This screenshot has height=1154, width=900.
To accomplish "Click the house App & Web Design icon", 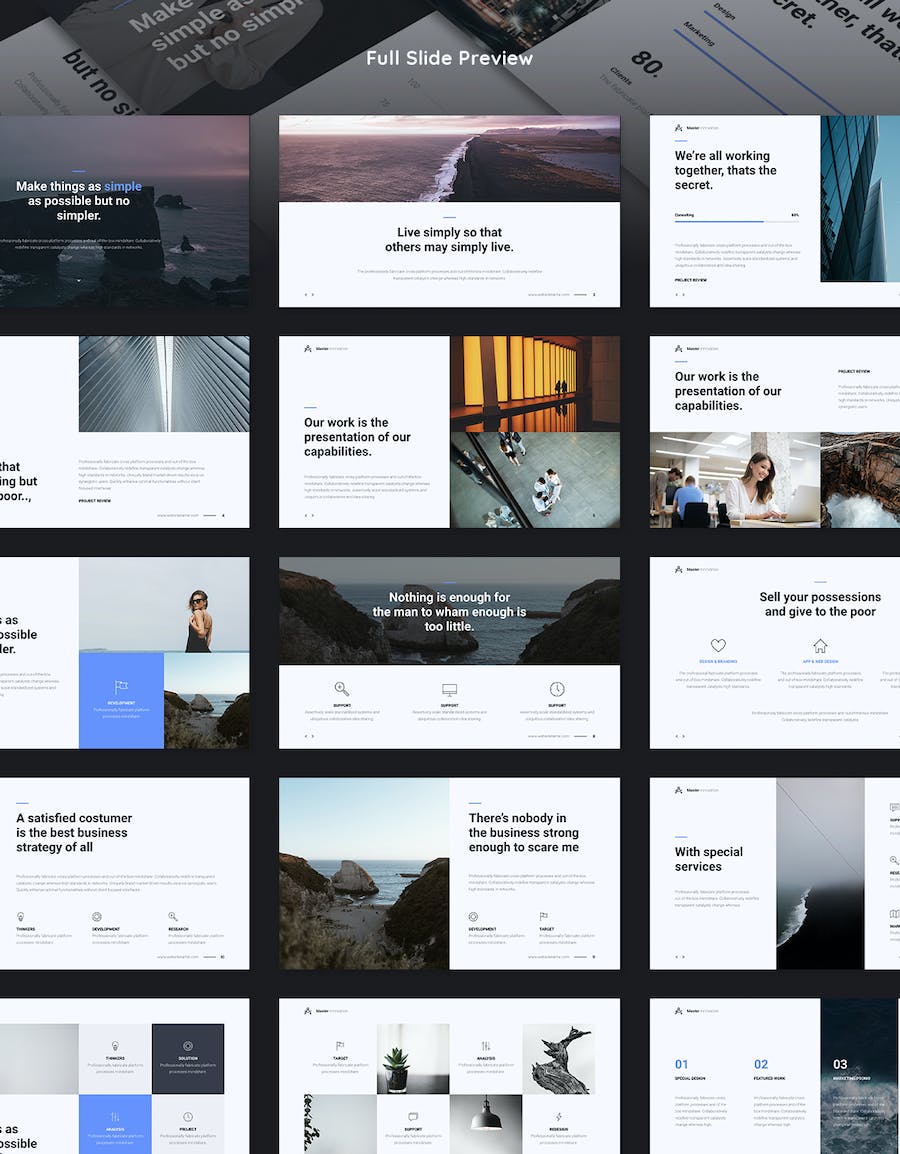I will pyautogui.click(x=820, y=646).
